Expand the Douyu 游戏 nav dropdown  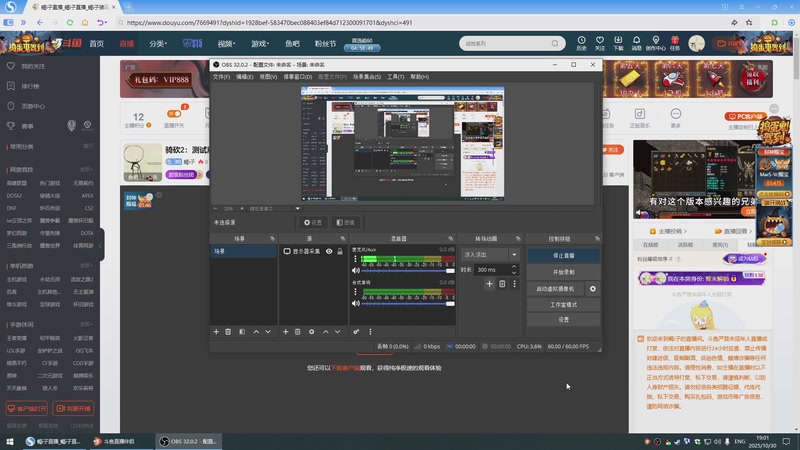(x=260, y=44)
